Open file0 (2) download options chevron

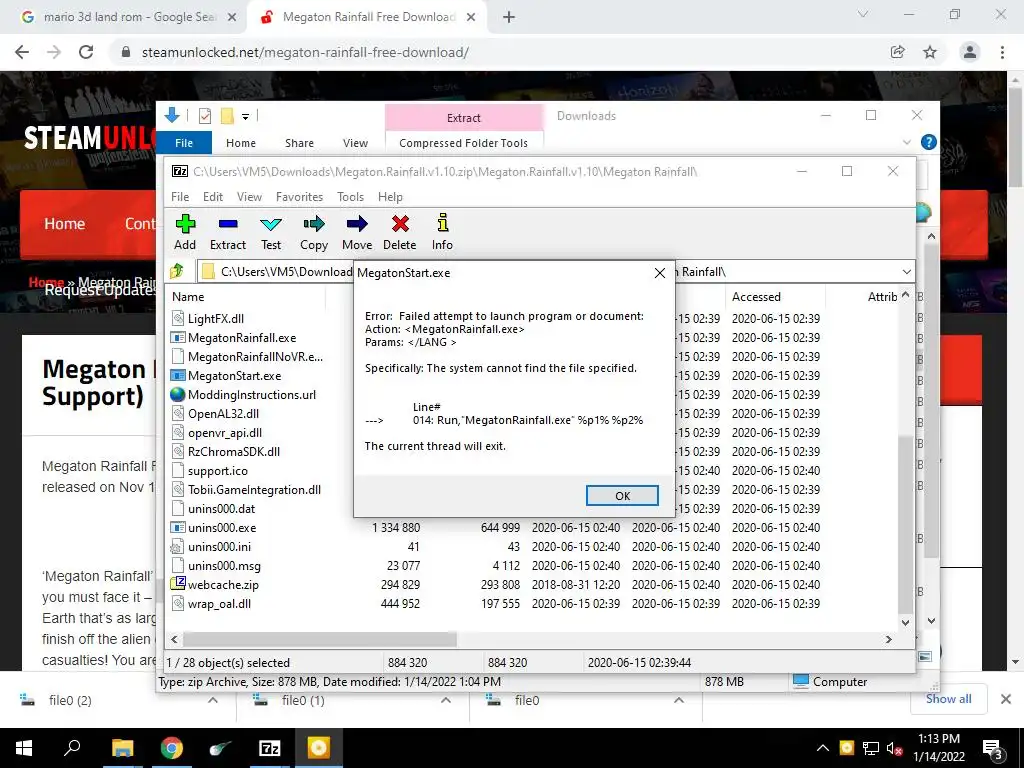coord(213,700)
